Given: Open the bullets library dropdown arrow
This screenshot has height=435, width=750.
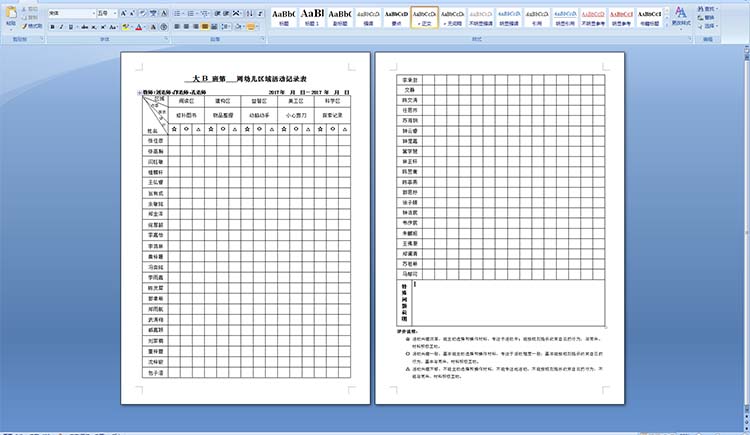Looking at the screenshot, I should tap(183, 13).
